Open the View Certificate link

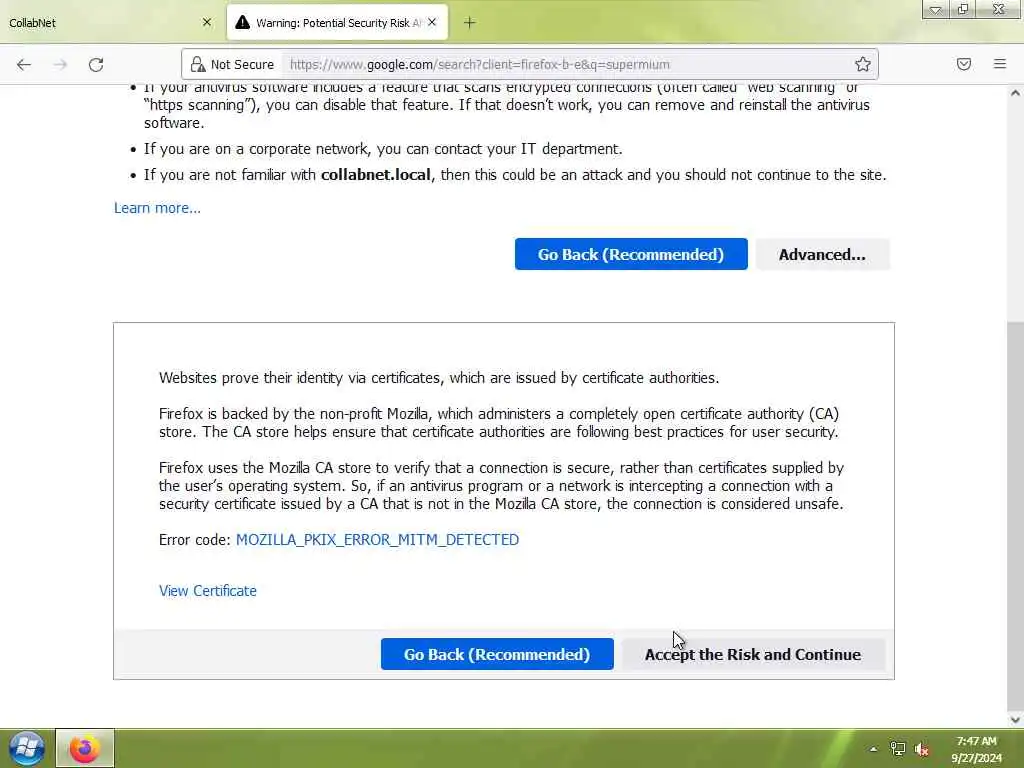click(x=208, y=590)
